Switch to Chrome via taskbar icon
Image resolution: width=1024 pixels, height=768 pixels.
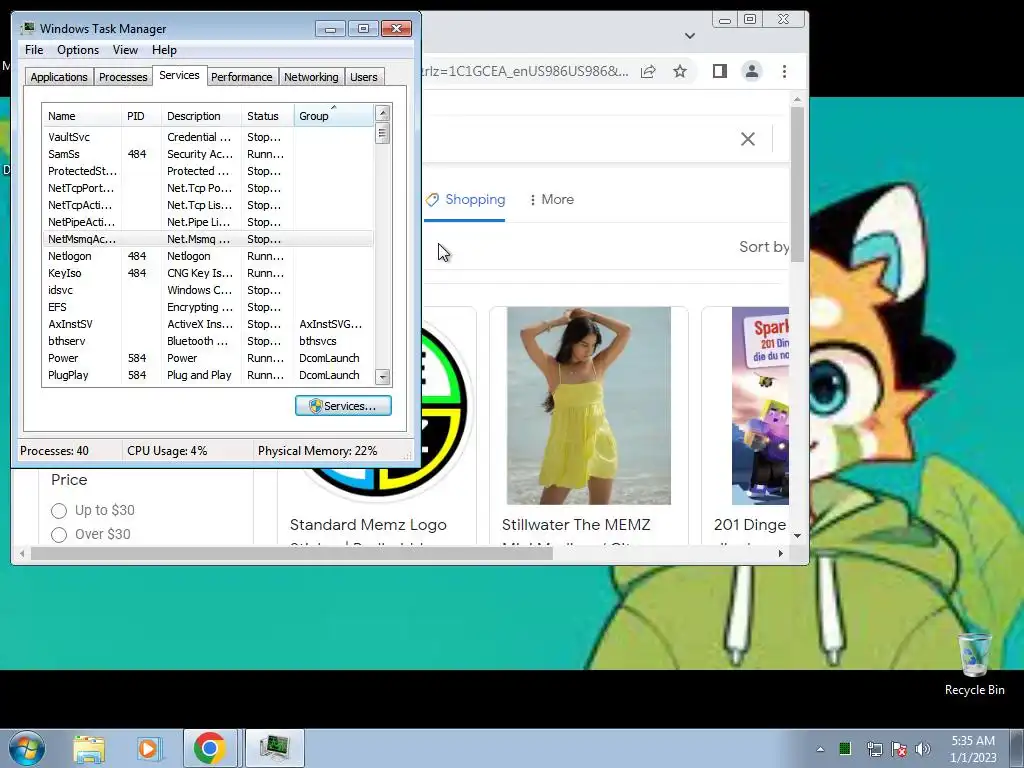point(210,748)
